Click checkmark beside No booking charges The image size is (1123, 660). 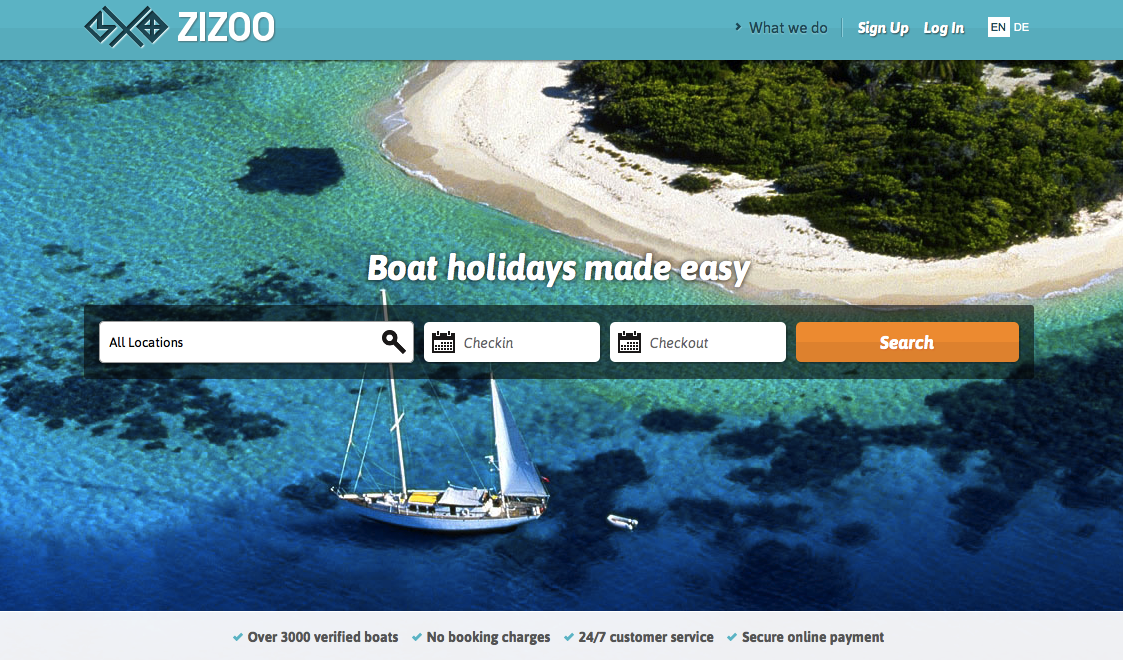417,637
